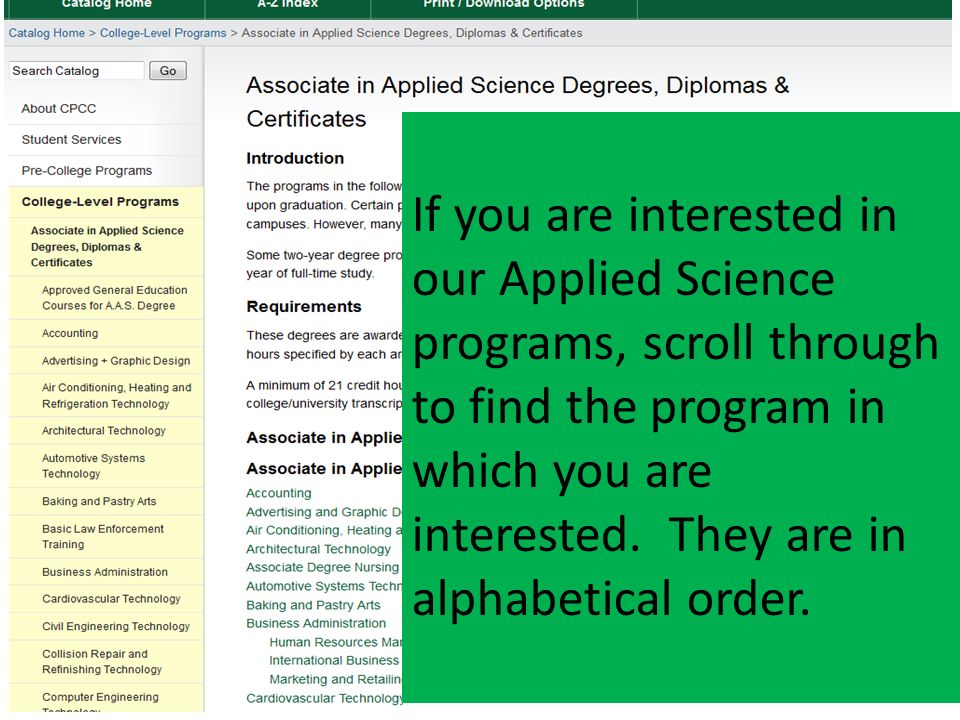Follow the College-Level Programs breadcrumb link

pos(163,33)
